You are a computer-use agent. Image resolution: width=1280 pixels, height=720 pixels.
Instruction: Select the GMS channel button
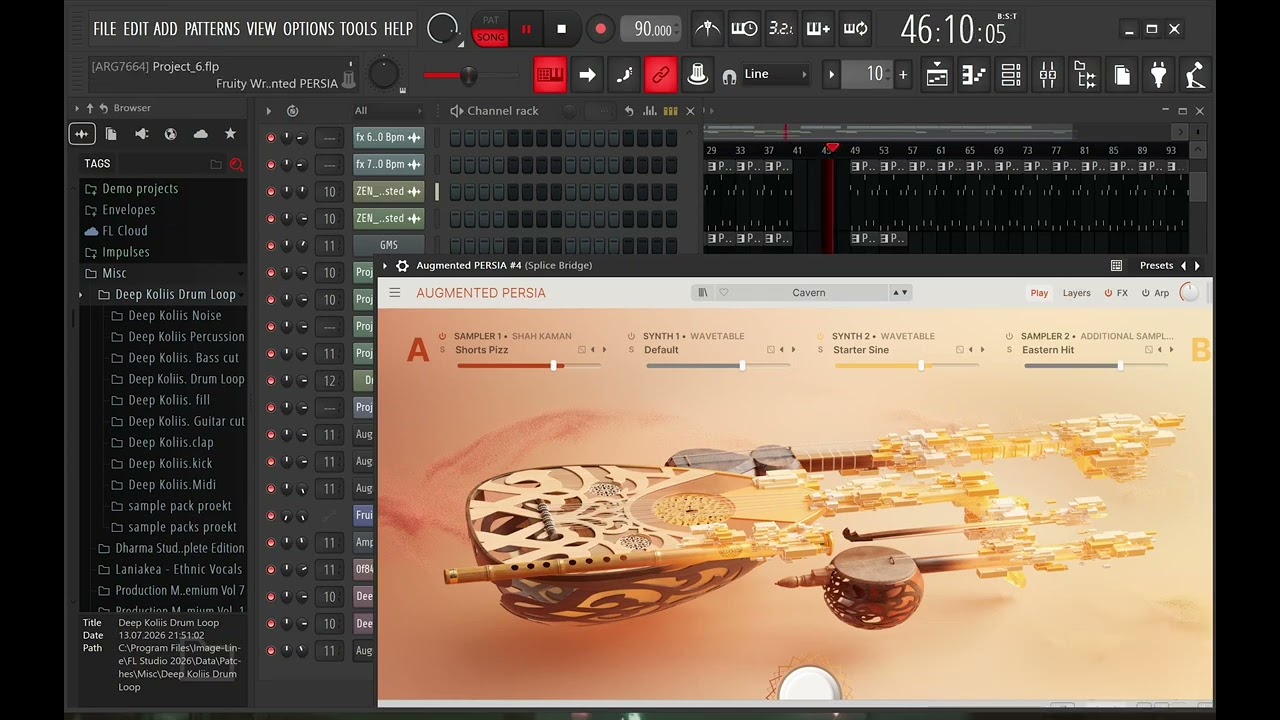(389, 246)
